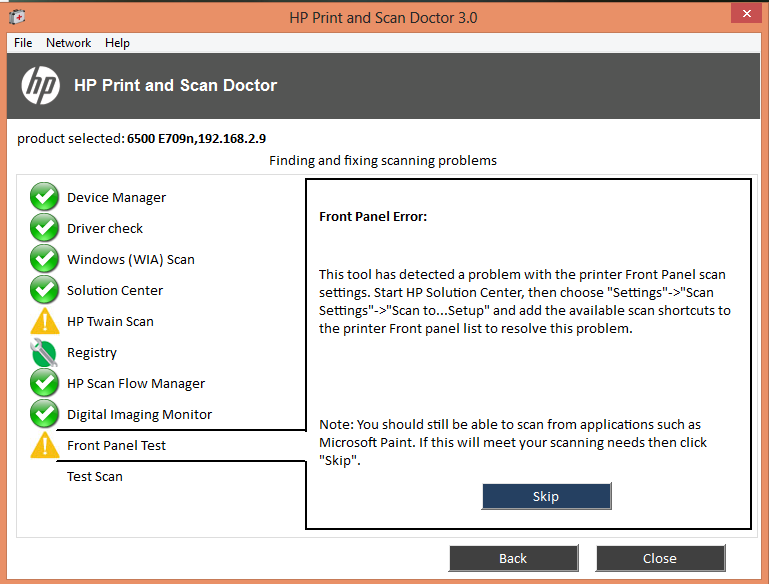This screenshot has height=584, width=769.
Task: Click the product selected printer name text
Action: coord(196,139)
